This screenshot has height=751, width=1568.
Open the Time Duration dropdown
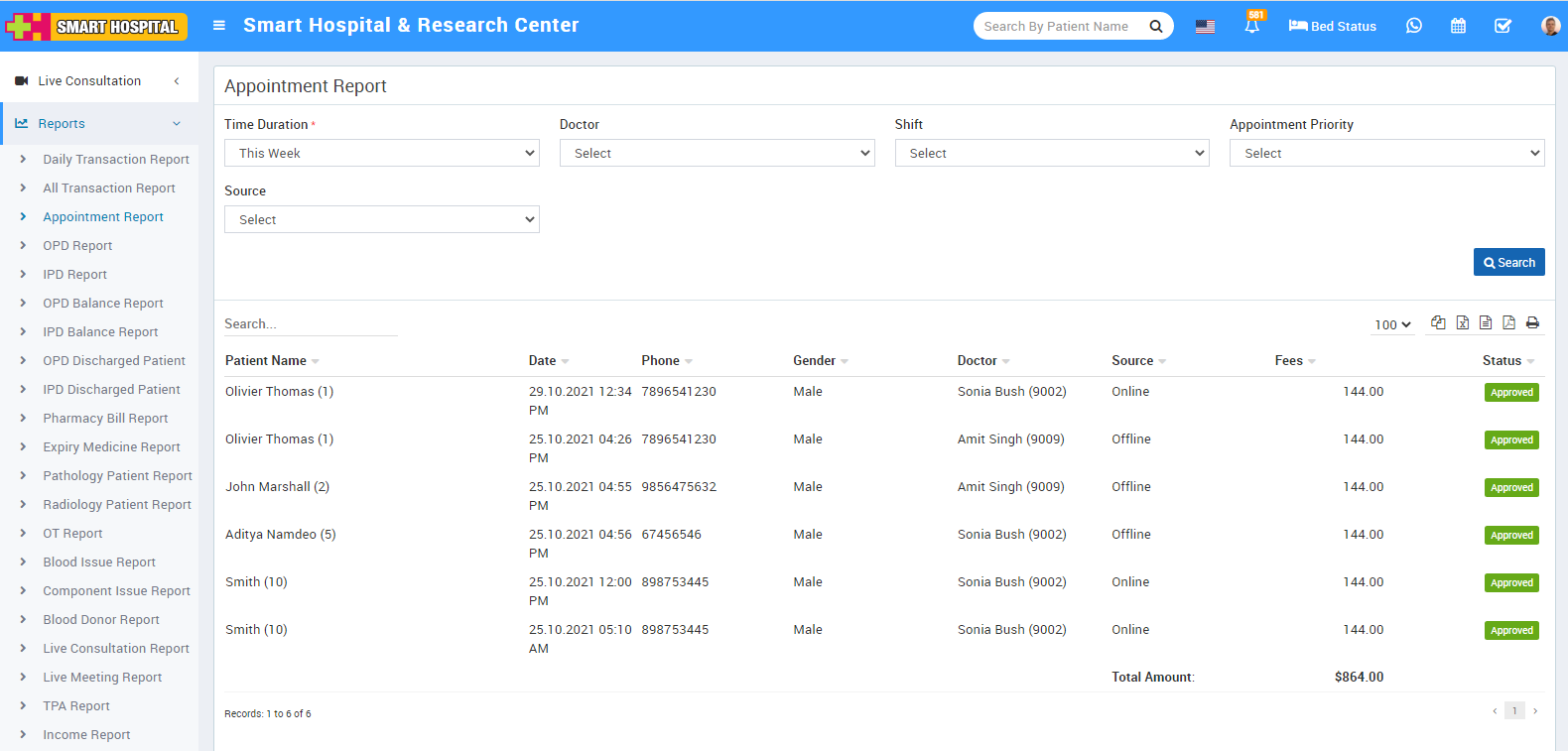coord(381,153)
